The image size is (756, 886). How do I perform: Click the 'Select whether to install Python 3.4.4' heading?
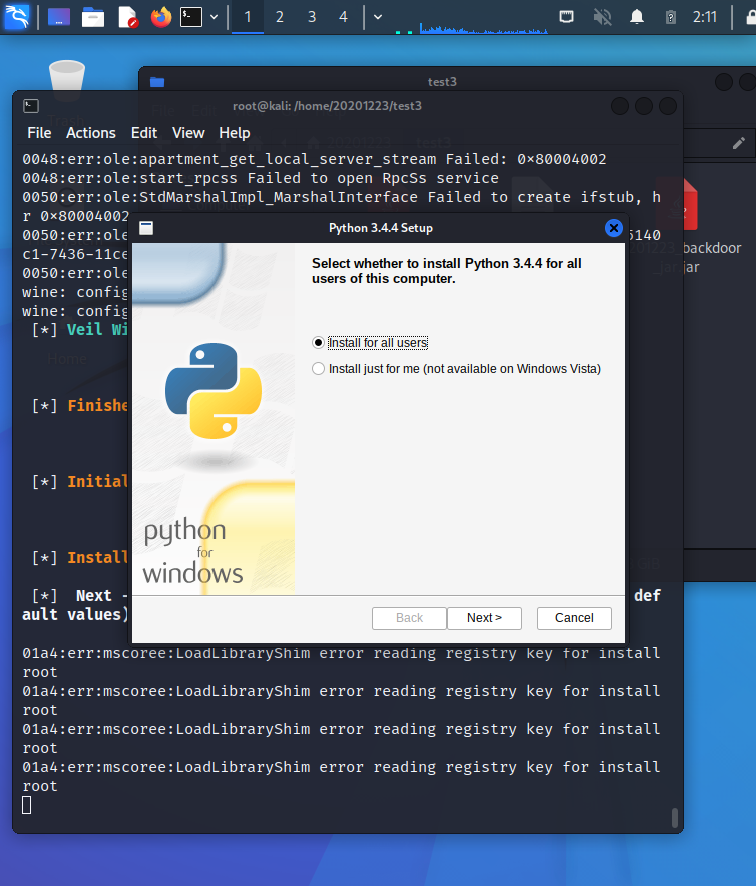click(446, 271)
